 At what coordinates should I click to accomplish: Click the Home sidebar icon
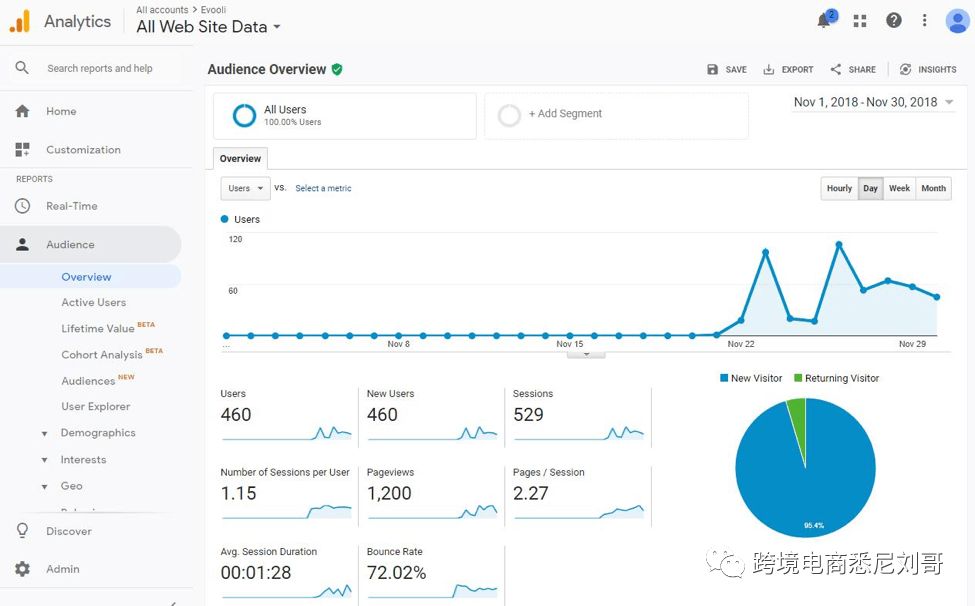click(22, 111)
